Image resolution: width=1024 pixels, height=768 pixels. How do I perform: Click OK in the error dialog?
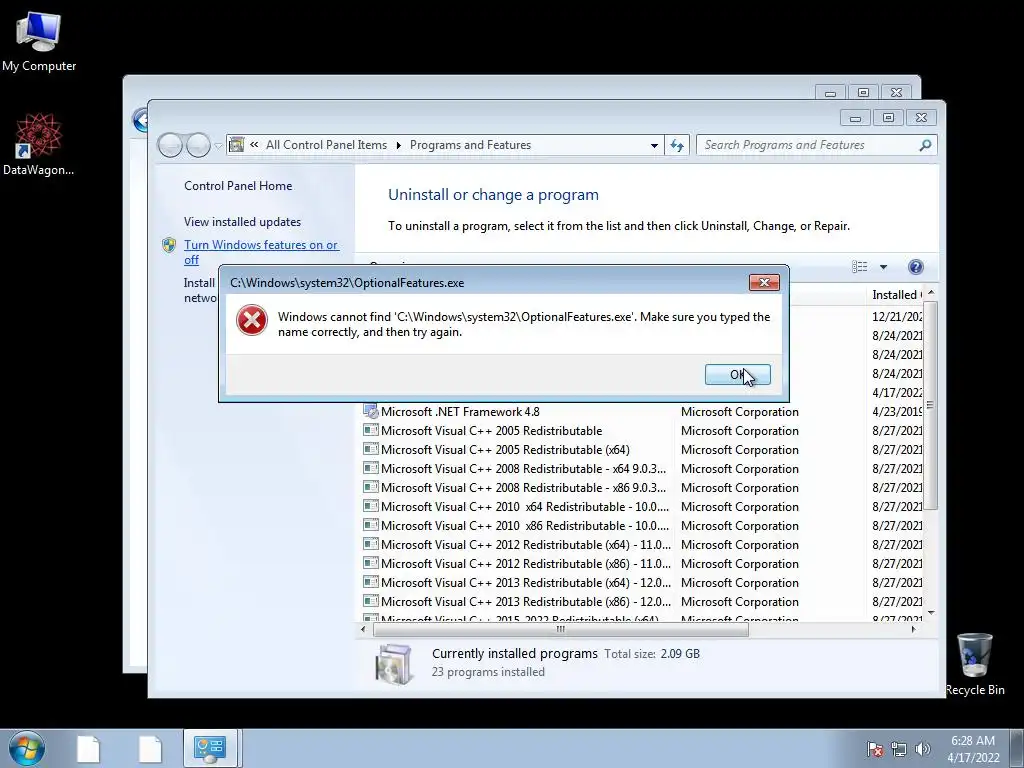(737, 374)
